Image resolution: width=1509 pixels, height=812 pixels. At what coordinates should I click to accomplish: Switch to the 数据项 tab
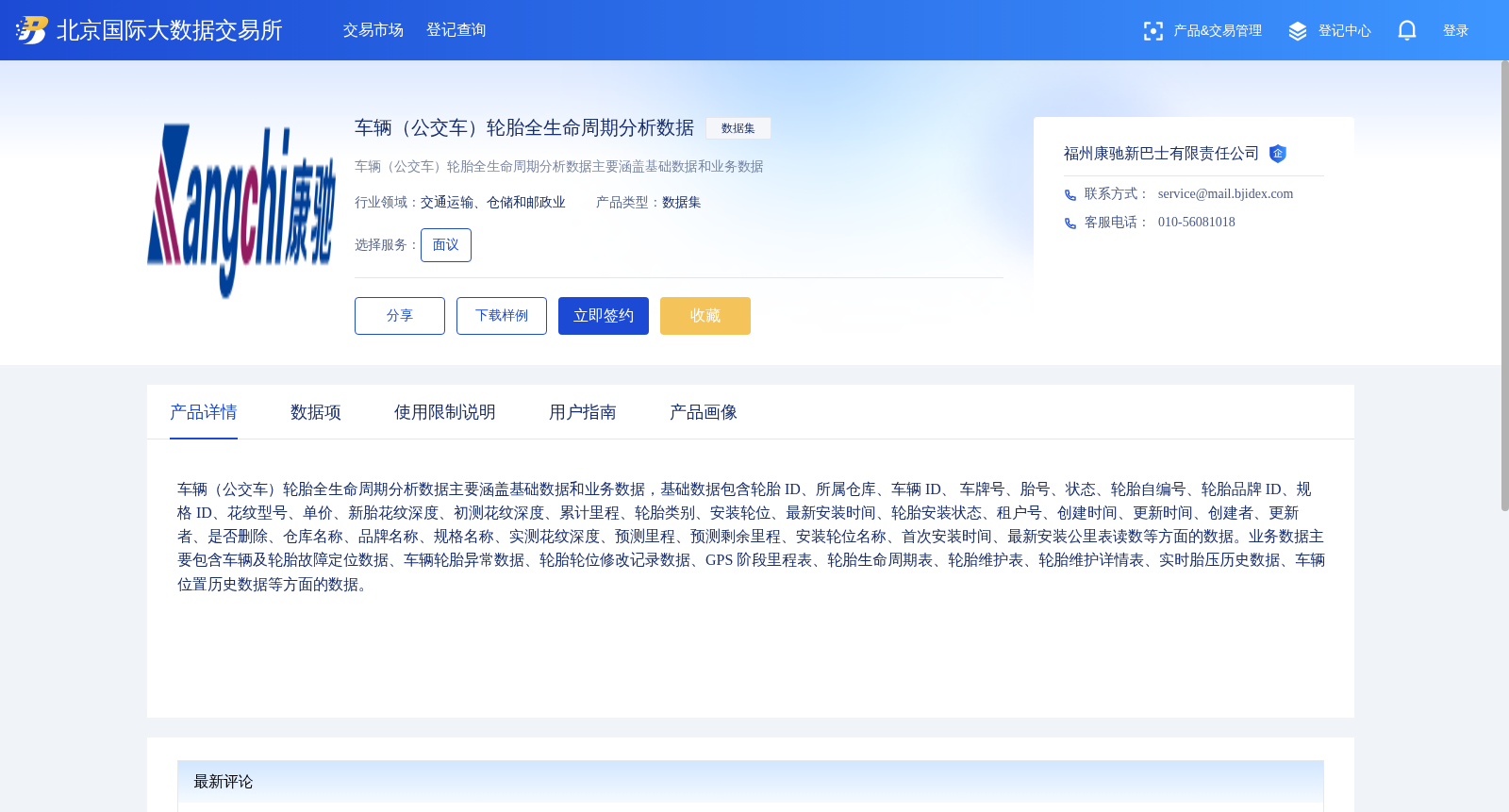pyautogui.click(x=316, y=412)
